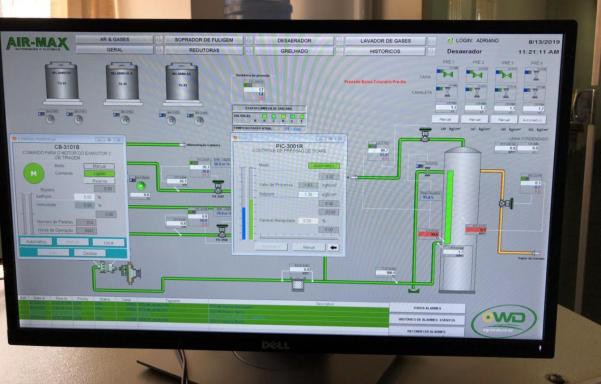Screen dimensions: 601x384
Task: Click the filter symbol on the bottom green pipe
Action: point(297,284)
